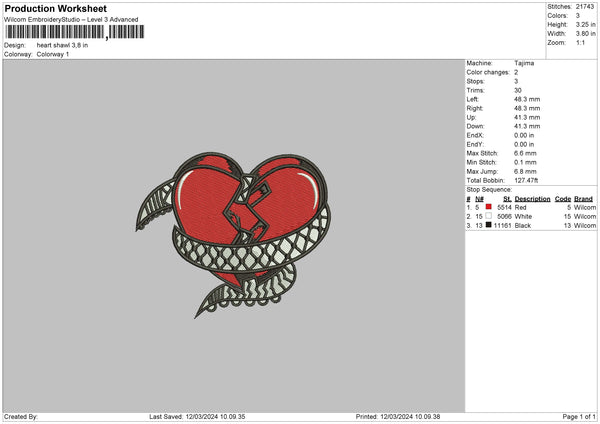Image resolution: width=600 pixels, height=424 pixels.
Task: Click the black color swatch in stop sequence
Action: (488, 225)
